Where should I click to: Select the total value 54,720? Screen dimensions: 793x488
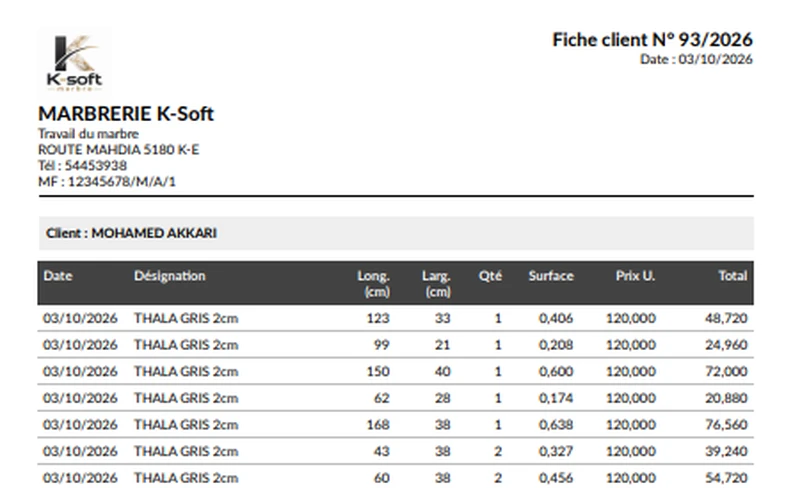[x=726, y=478]
